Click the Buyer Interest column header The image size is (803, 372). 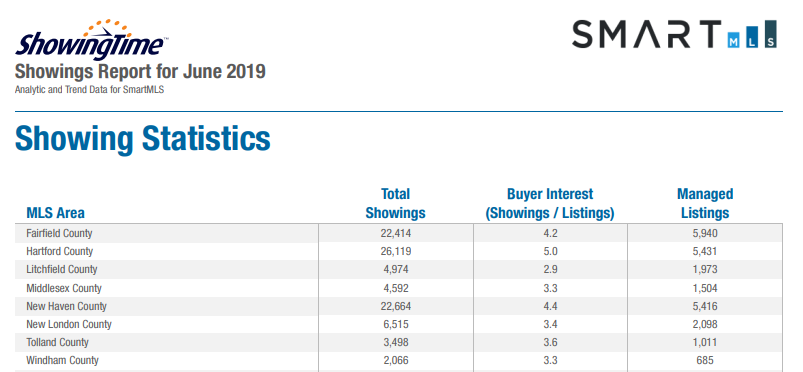[550, 203]
